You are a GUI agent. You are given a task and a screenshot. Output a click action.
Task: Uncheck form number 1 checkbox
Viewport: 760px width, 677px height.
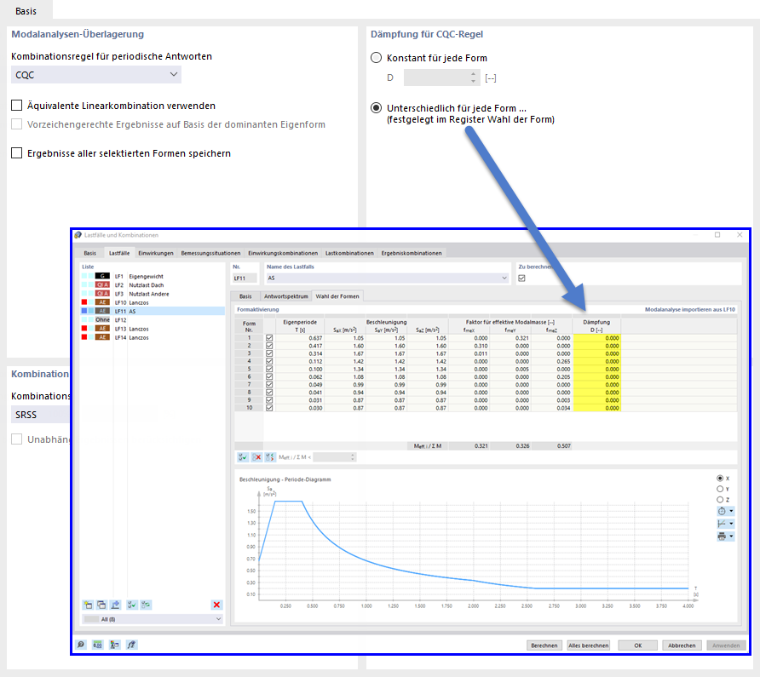pyautogui.click(x=269, y=338)
